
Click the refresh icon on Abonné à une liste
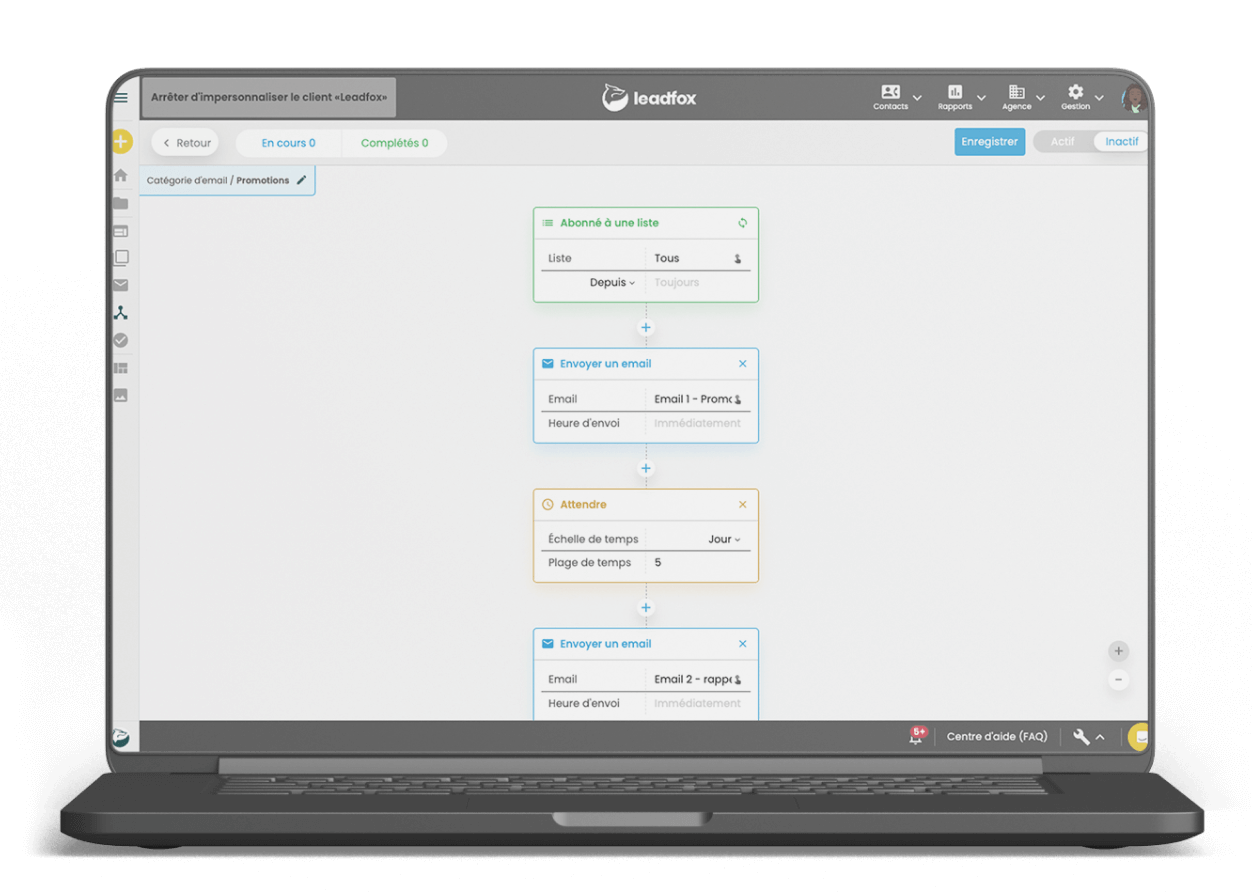point(742,223)
